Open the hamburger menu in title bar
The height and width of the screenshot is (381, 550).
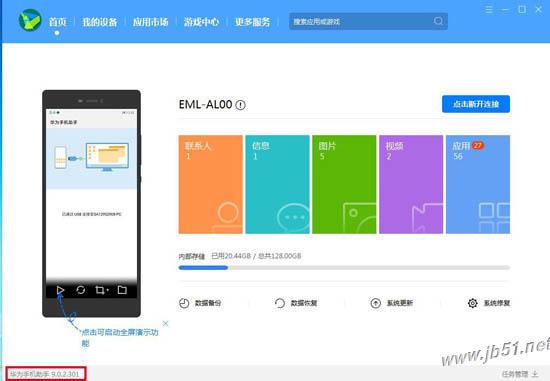pos(489,9)
